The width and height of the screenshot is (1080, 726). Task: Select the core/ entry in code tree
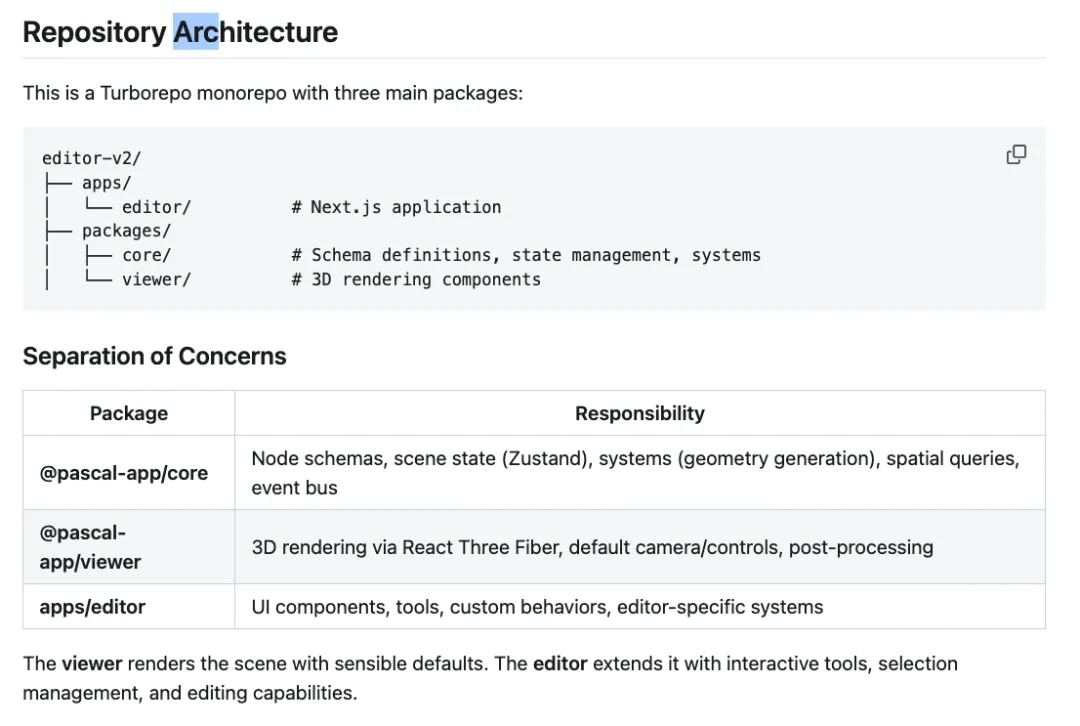click(x=146, y=255)
